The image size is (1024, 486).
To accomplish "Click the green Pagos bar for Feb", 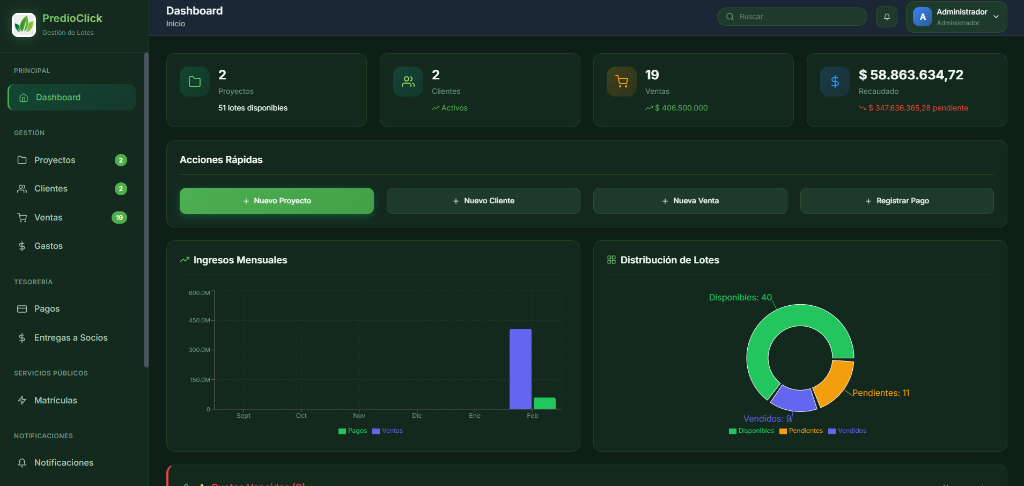I will tap(545, 403).
